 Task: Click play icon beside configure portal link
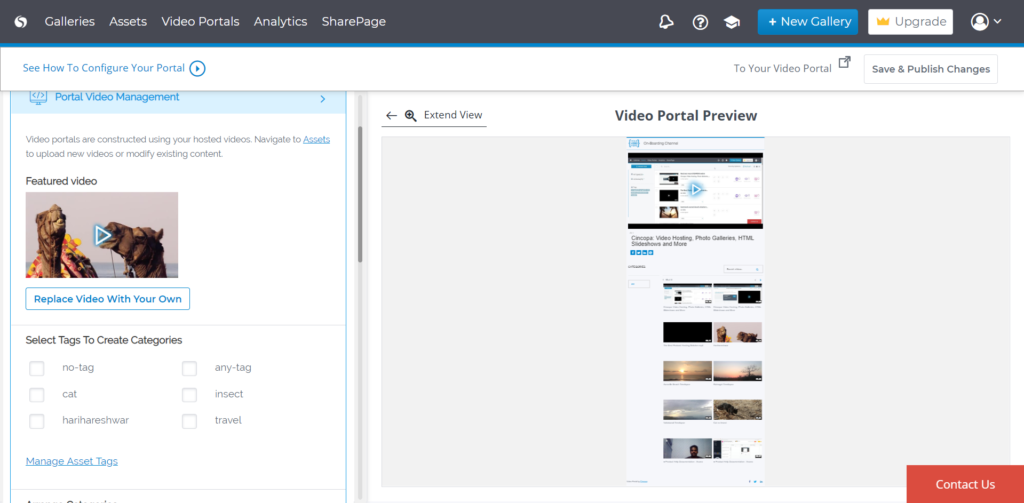pyautogui.click(x=197, y=69)
